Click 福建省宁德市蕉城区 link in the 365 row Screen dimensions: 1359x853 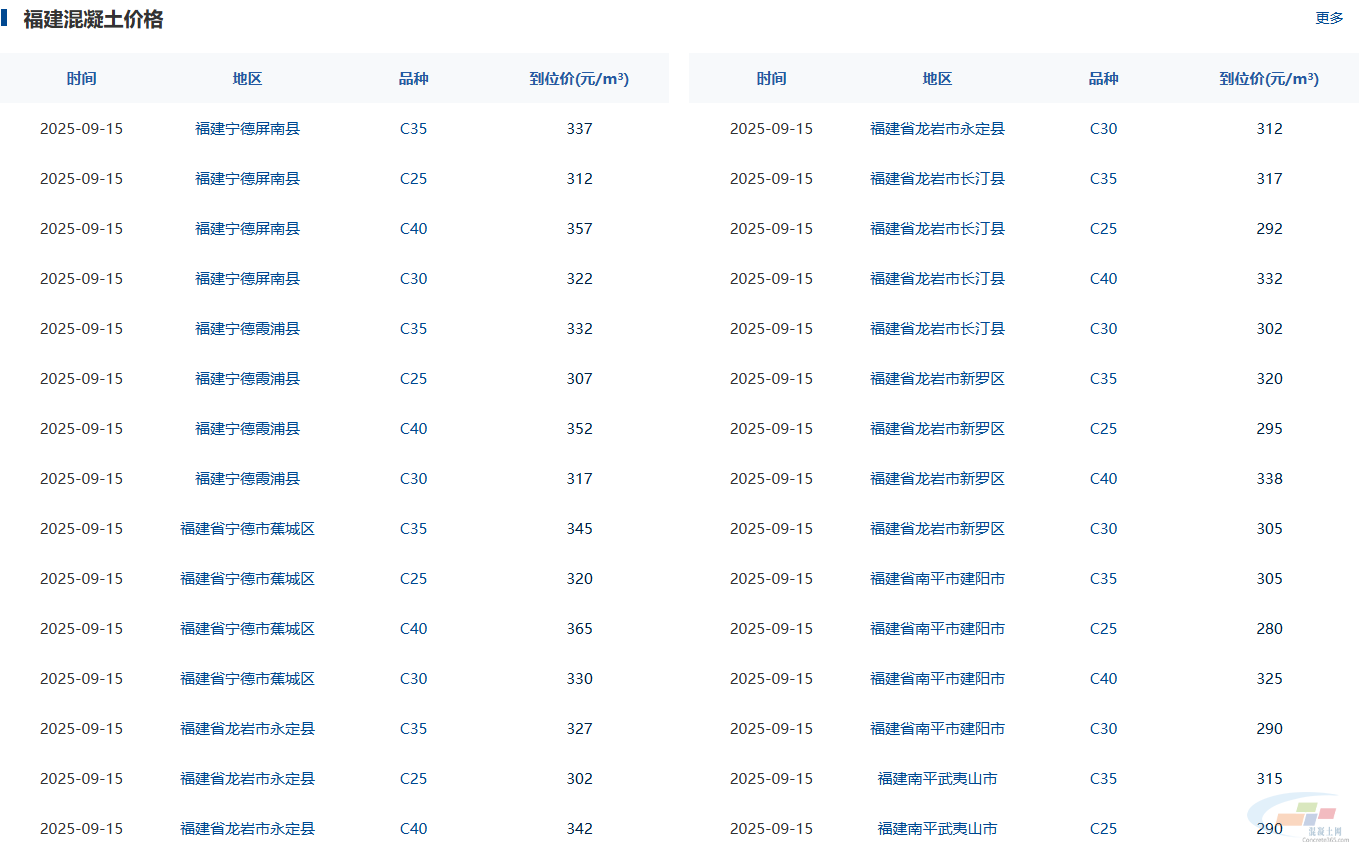coord(247,629)
